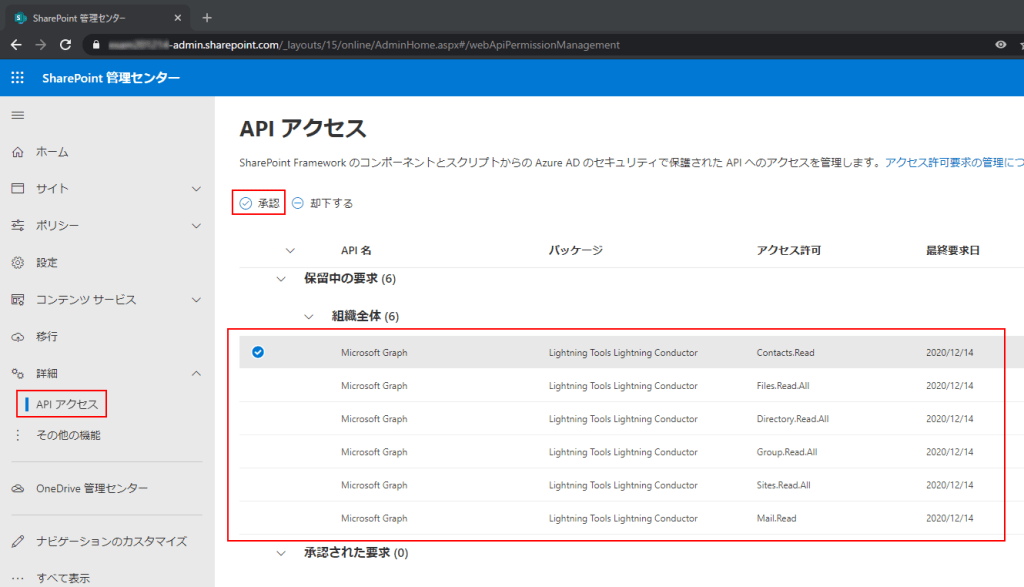
Task: Select API access in the sidebar
Action: click(67, 404)
